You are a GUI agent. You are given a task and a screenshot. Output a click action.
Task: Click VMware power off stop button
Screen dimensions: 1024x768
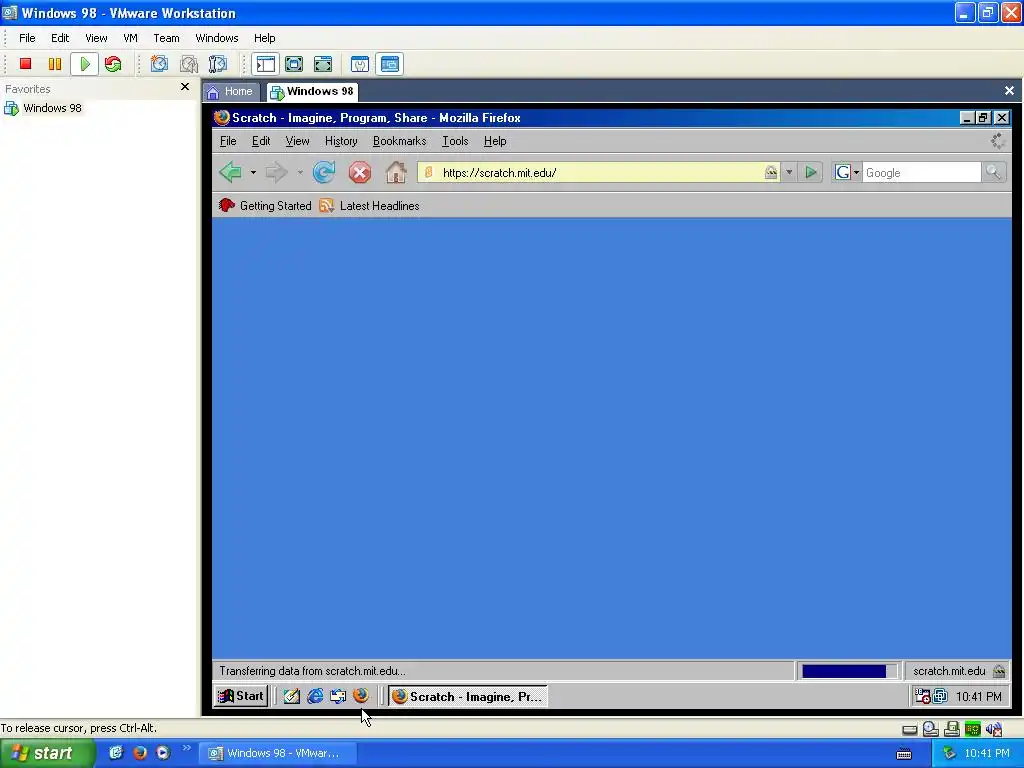click(25, 64)
